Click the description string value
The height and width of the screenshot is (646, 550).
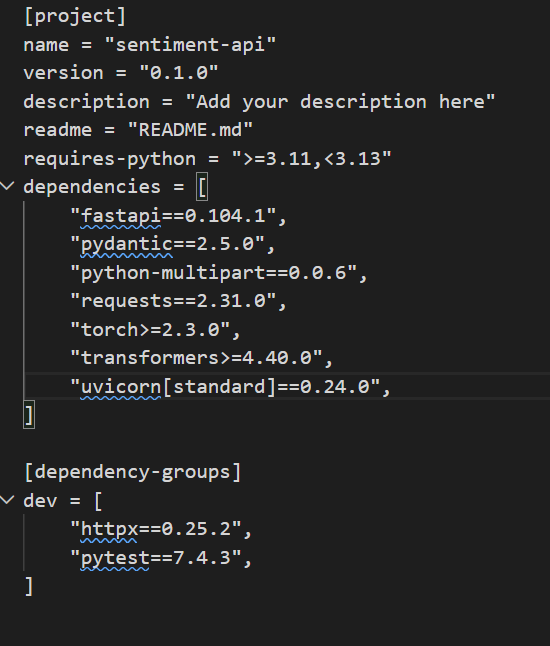(x=340, y=101)
